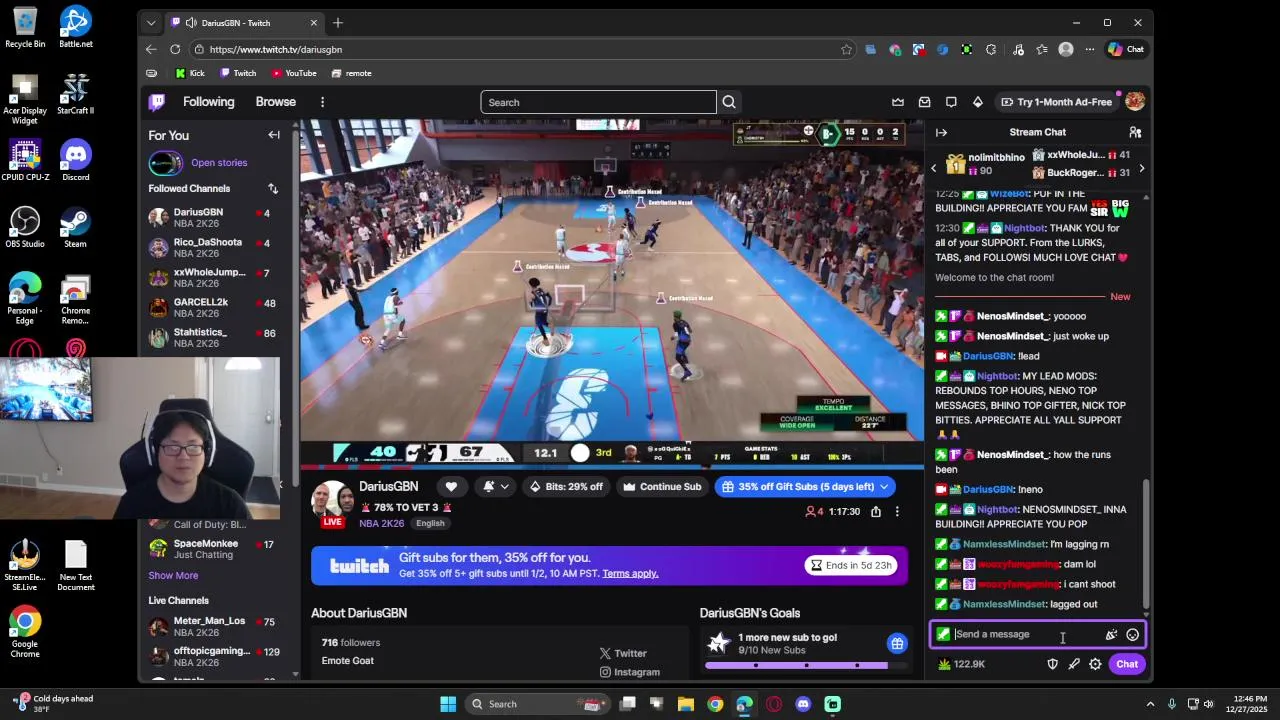Open Twitch notifications inbox icon
1280x720 pixels.
(925, 102)
